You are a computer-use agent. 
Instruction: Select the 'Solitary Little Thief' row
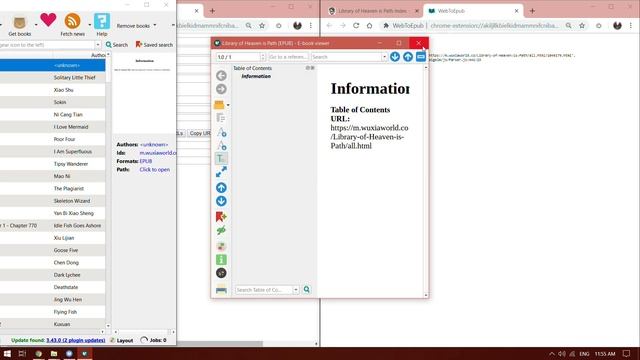click(53, 78)
